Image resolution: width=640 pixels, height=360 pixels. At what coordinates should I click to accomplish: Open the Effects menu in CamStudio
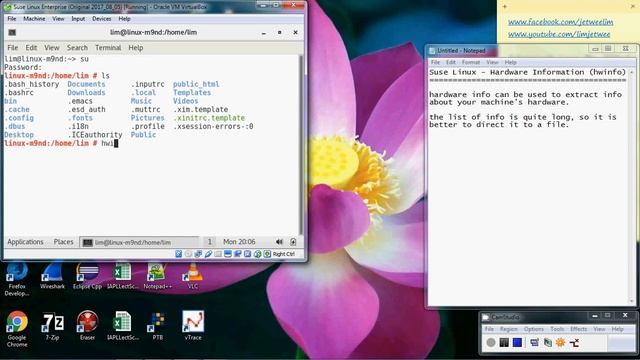pyautogui.click(x=578, y=329)
